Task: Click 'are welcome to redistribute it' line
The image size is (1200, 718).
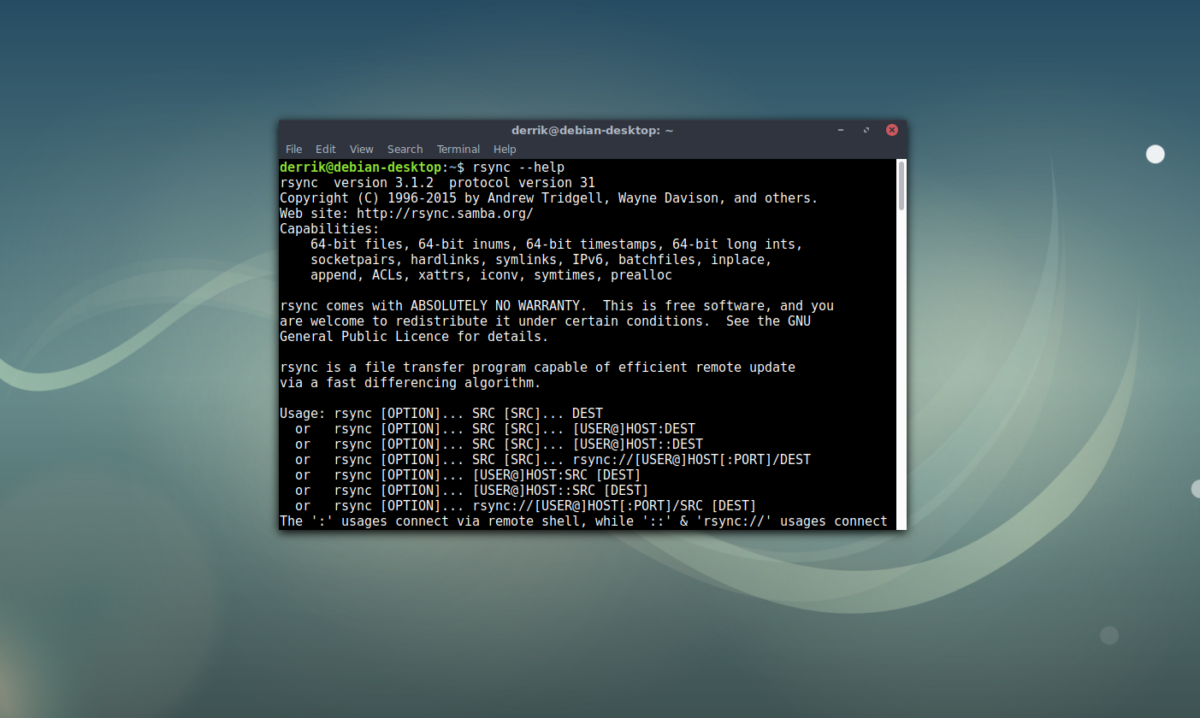Action: tap(545, 321)
